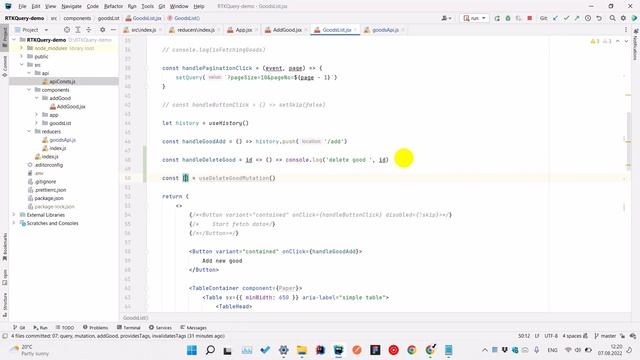This screenshot has height=360, width=640.
Task: Open the npm tool window on left strip
Action: (4, 277)
